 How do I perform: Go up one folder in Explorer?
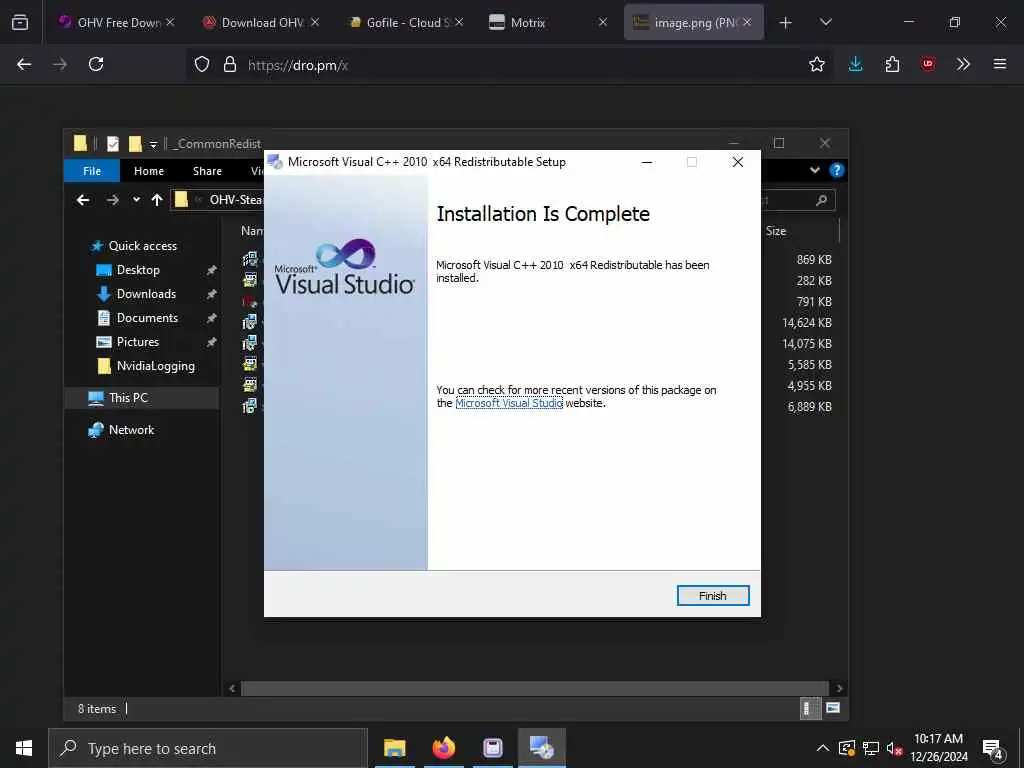(x=157, y=200)
